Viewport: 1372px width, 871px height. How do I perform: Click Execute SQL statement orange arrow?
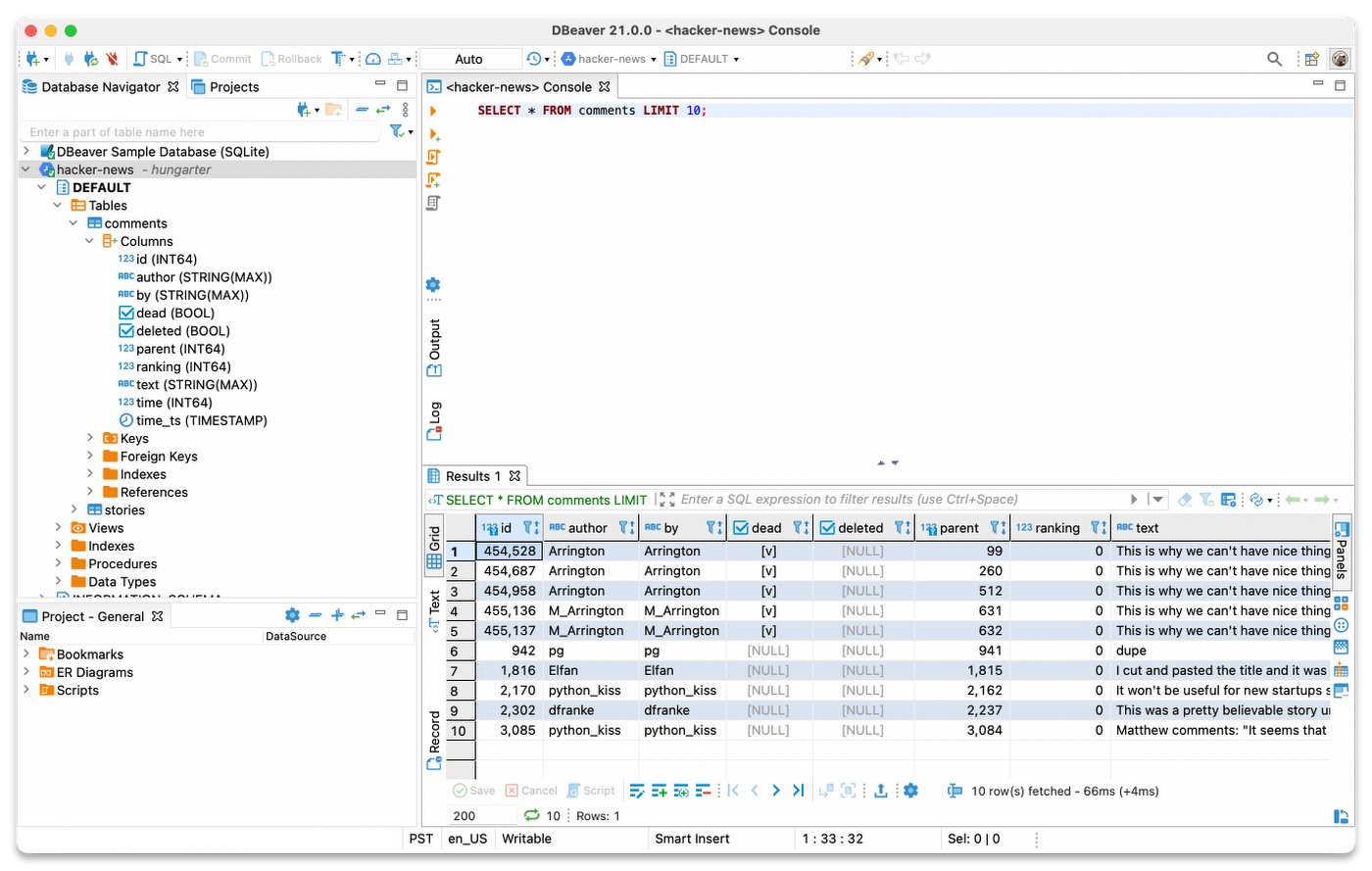tap(433, 111)
